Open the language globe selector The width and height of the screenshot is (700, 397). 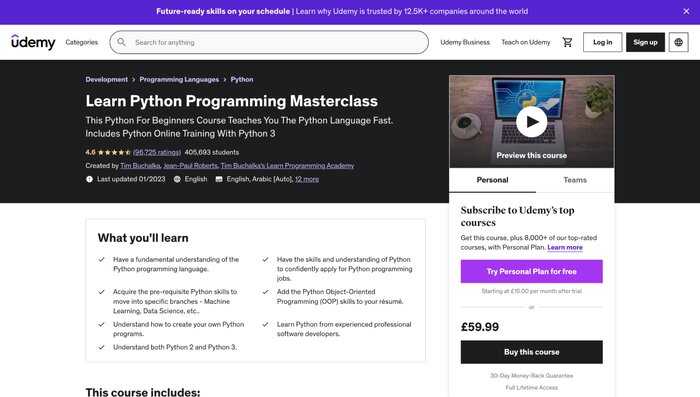(679, 42)
